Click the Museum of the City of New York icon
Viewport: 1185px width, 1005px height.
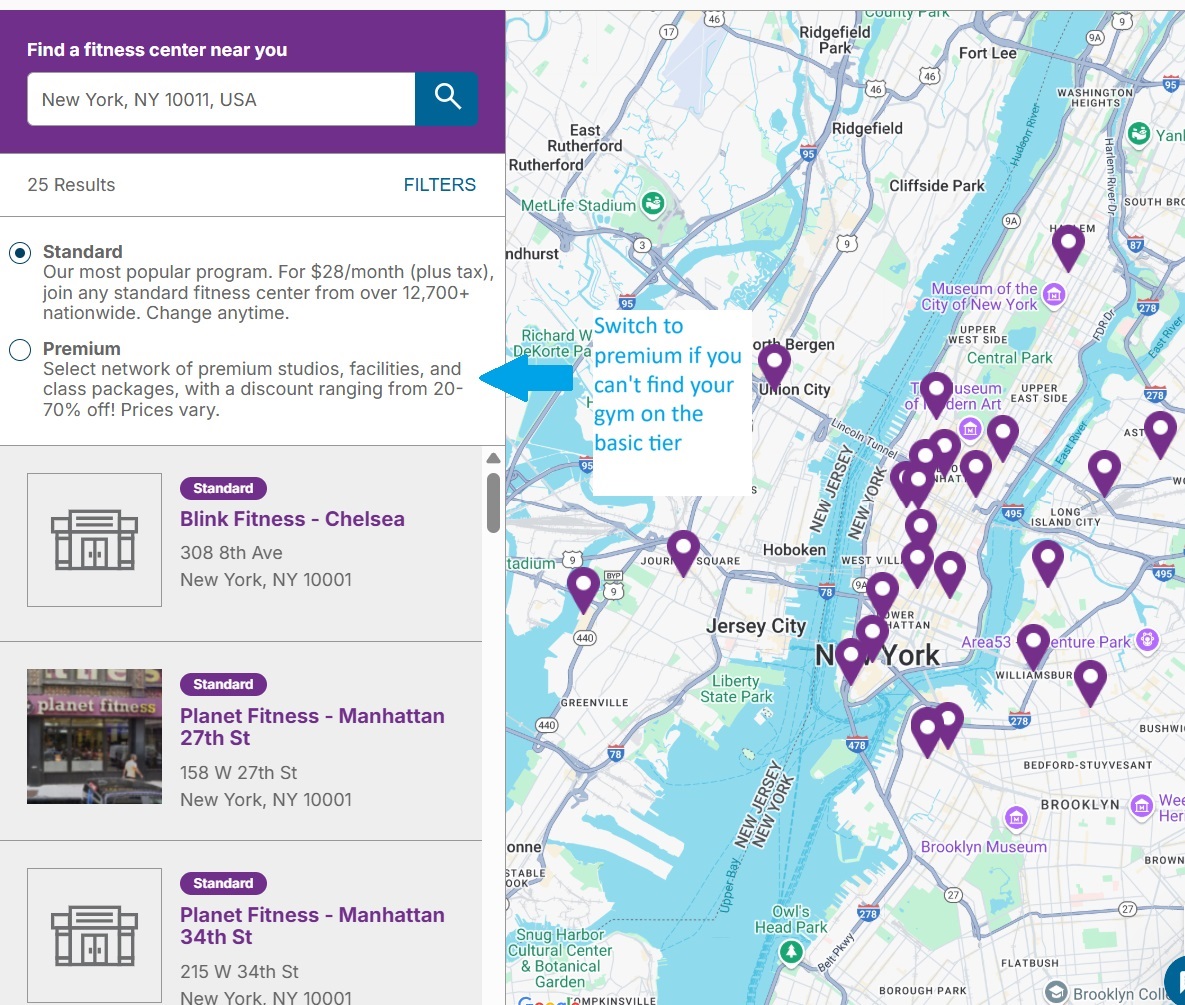click(x=1054, y=295)
